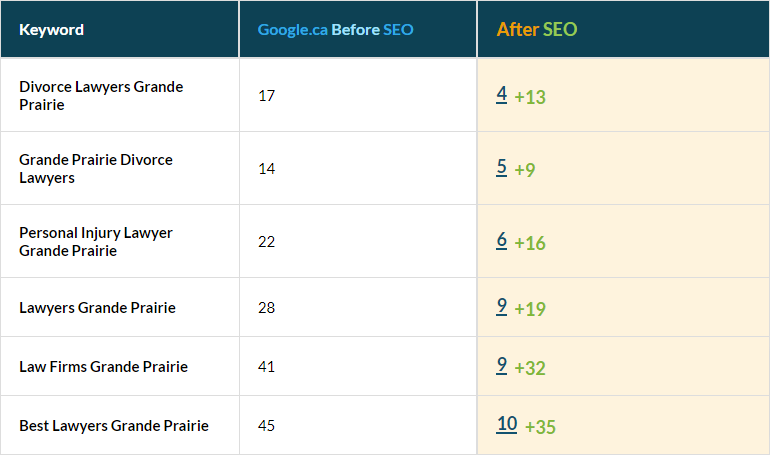Open the underlined rank 10 link

(507, 423)
